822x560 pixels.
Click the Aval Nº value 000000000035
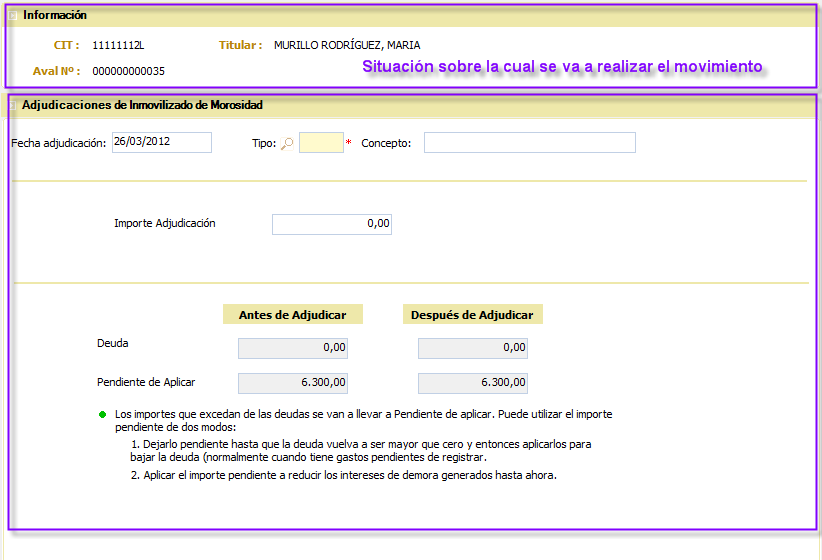128,71
